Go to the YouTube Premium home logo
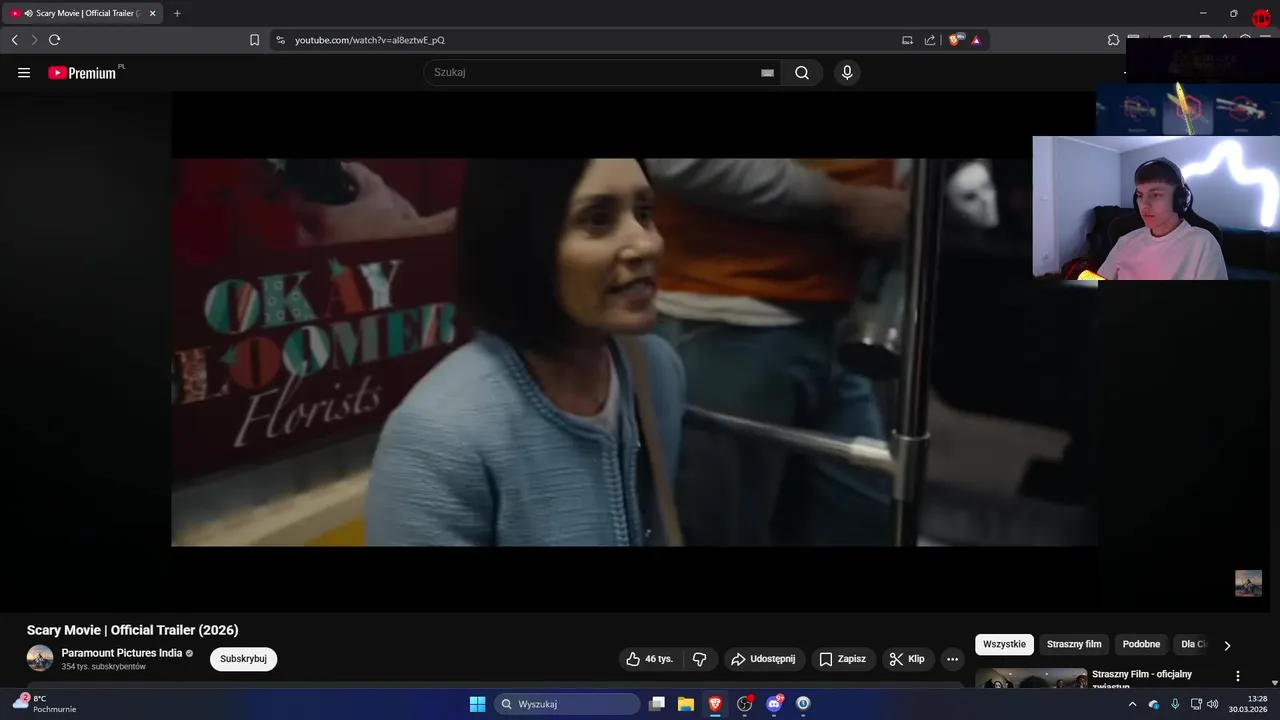 tap(84, 73)
